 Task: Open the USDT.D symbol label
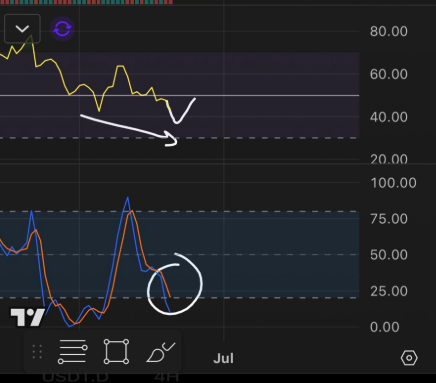click(76, 377)
